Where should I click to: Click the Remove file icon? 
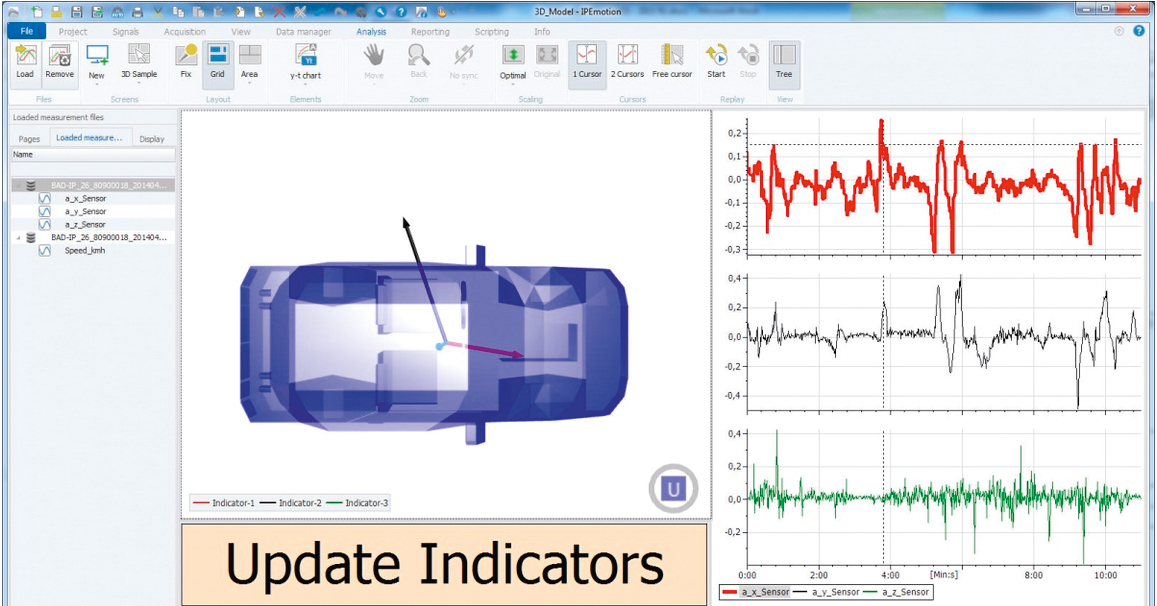tap(60, 60)
